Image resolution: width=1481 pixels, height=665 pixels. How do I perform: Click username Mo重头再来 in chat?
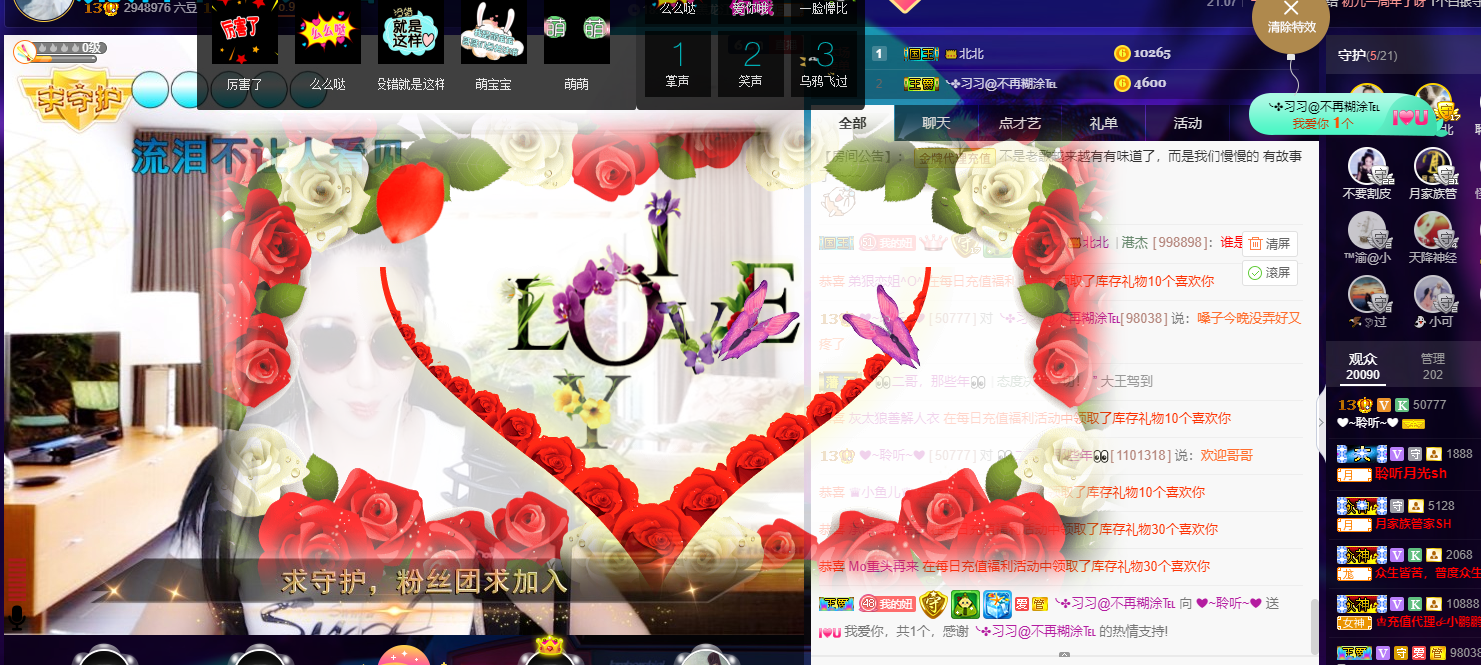(x=884, y=566)
